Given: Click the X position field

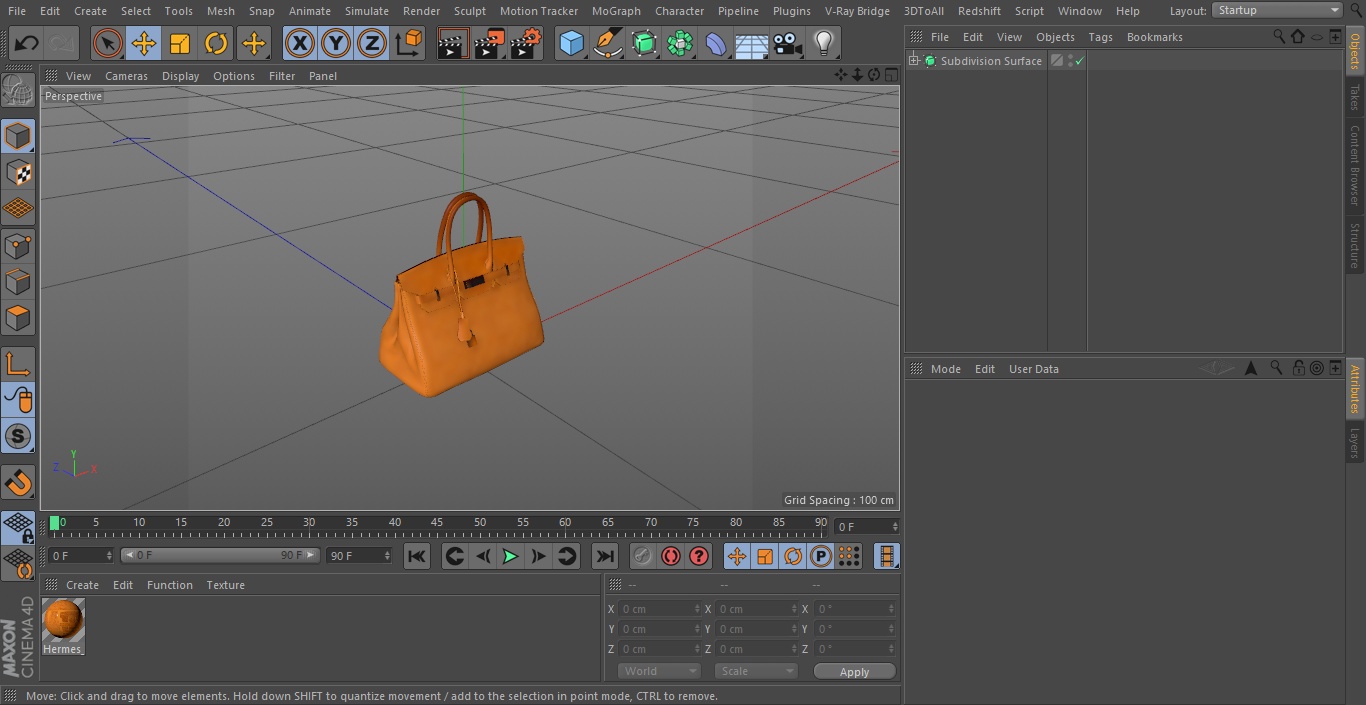Looking at the screenshot, I should coord(658,609).
